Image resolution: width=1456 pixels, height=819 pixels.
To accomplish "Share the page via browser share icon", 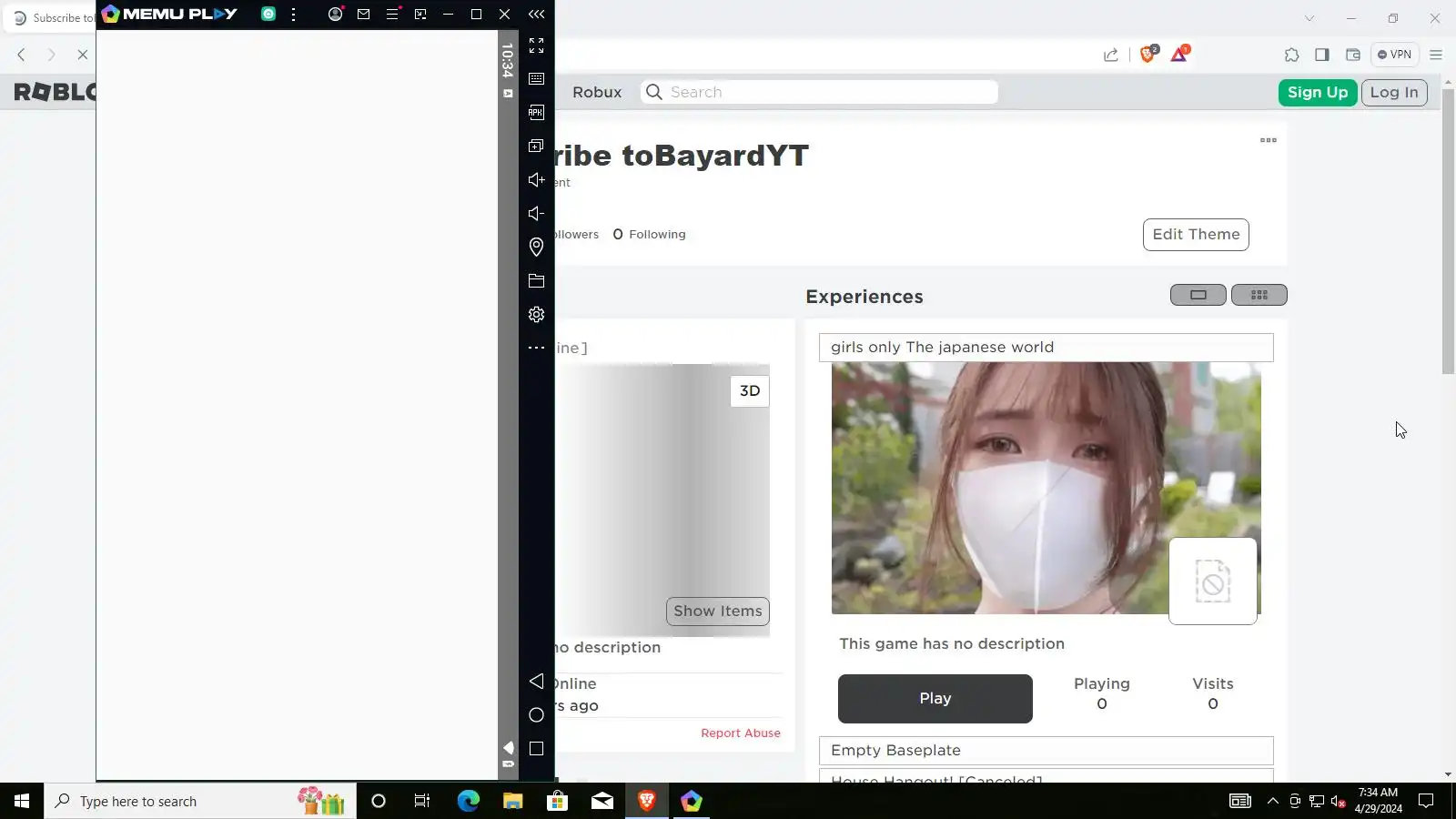I will coord(1111,55).
